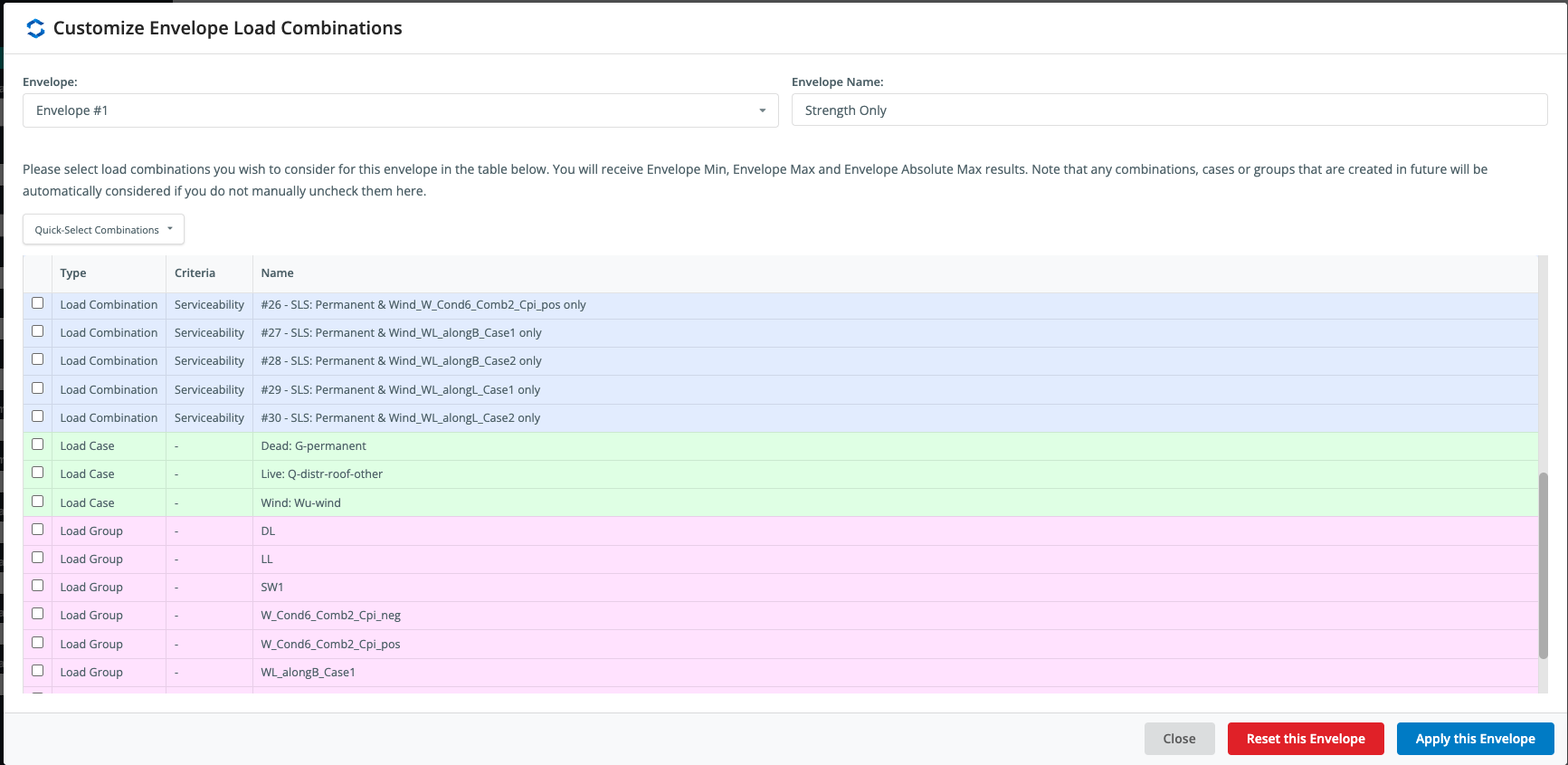Close the envelope dialog
The image size is (1568, 765).
coord(1179,739)
